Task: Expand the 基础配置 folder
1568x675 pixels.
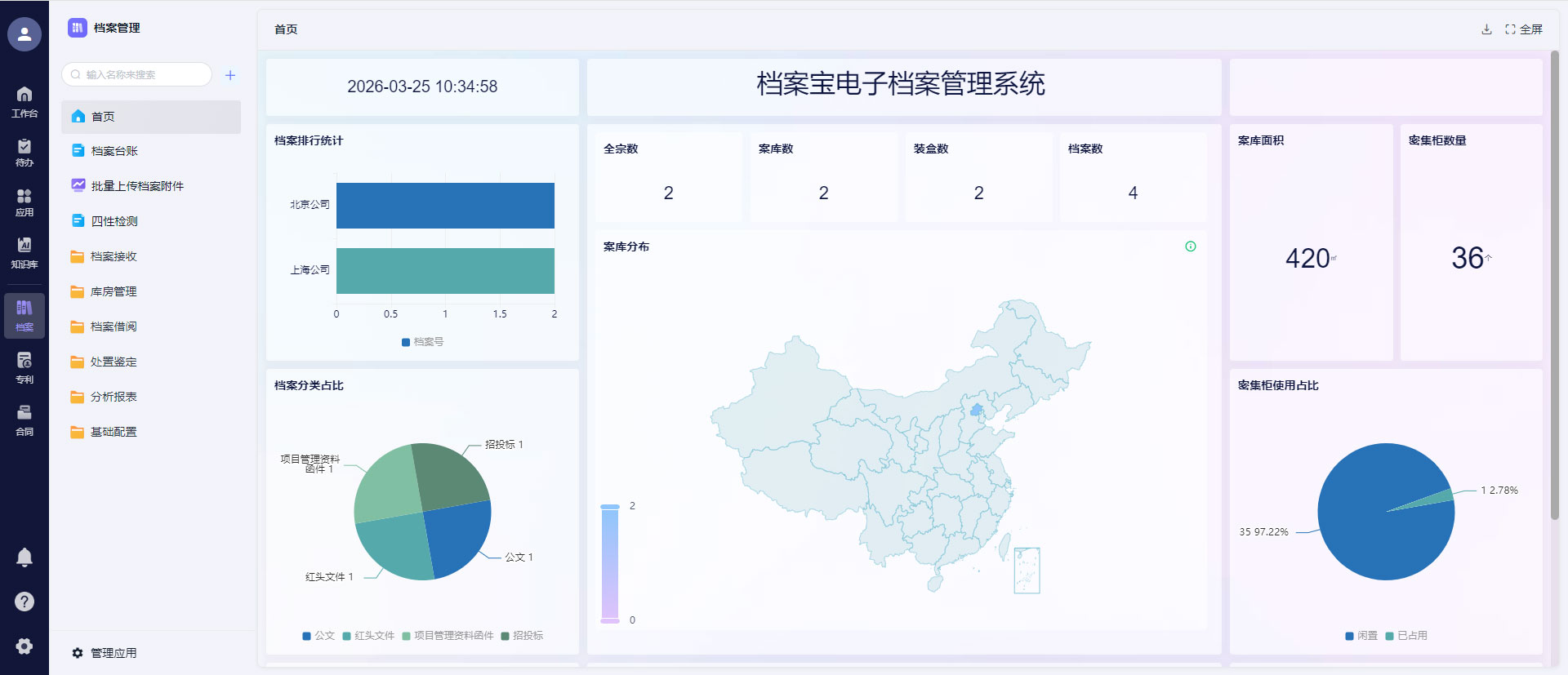Action: click(x=114, y=432)
